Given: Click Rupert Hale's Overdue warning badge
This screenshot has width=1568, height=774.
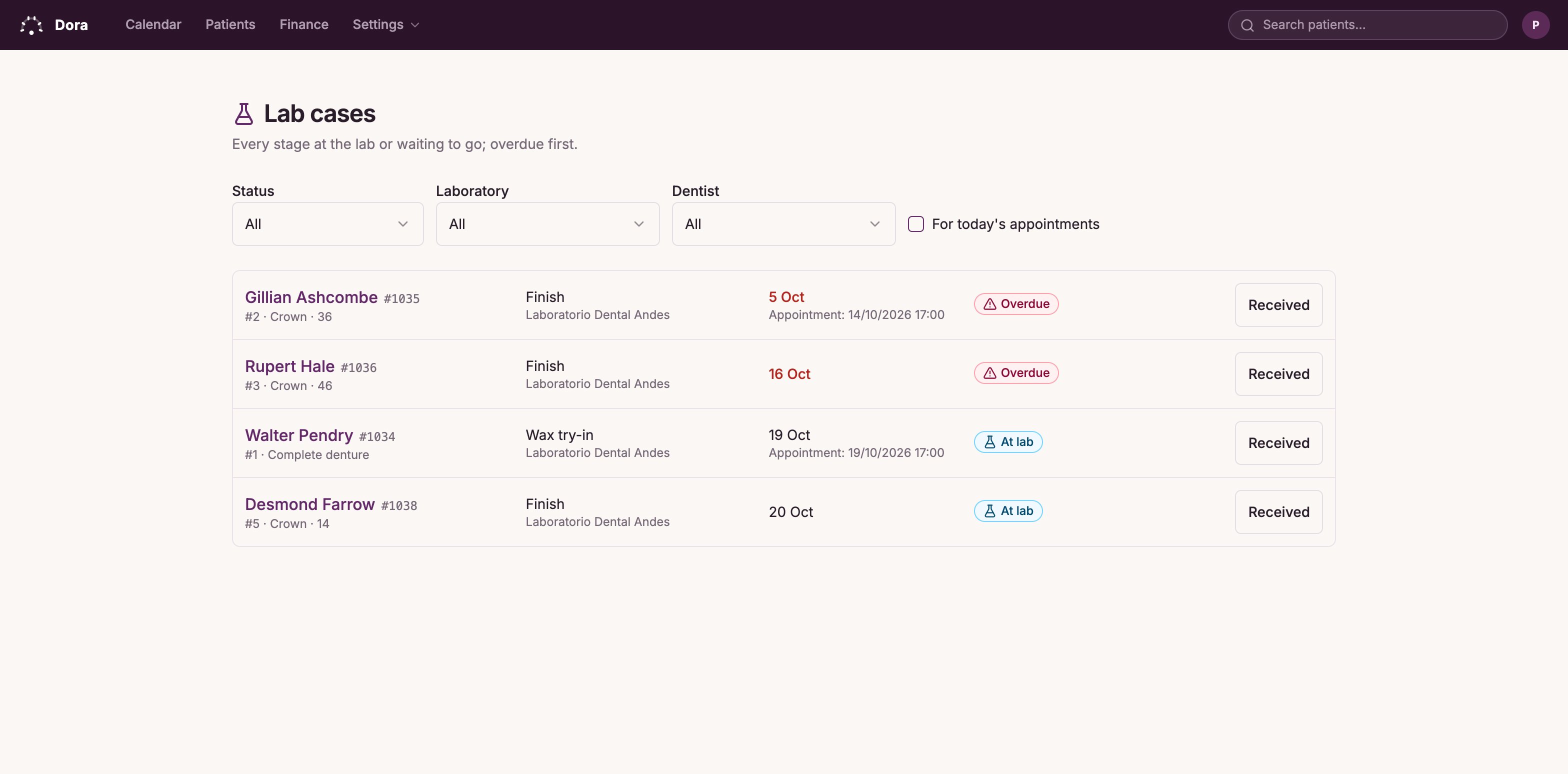Looking at the screenshot, I should pos(1016,373).
